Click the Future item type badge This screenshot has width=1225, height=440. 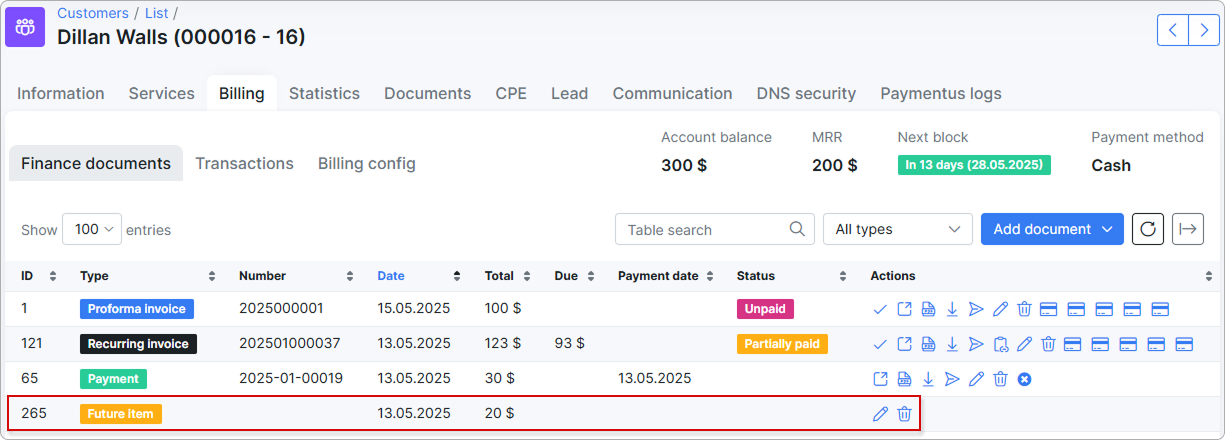click(x=121, y=413)
